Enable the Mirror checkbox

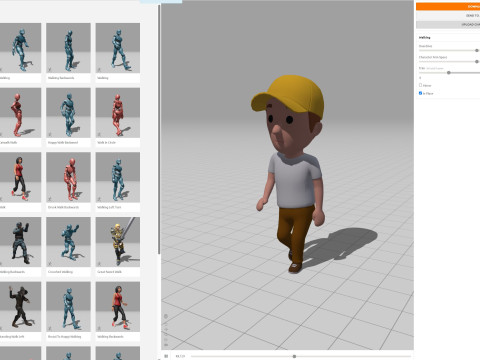pyautogui.click(x=420, y=85)
